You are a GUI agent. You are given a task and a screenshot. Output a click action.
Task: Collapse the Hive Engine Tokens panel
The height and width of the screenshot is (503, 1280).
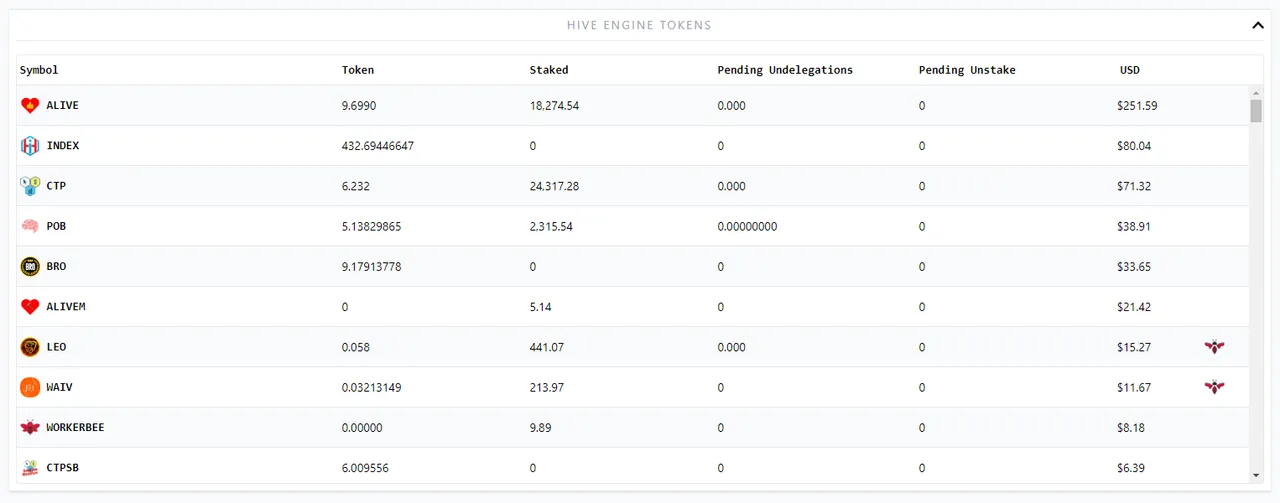click(x=1258, y=25)
